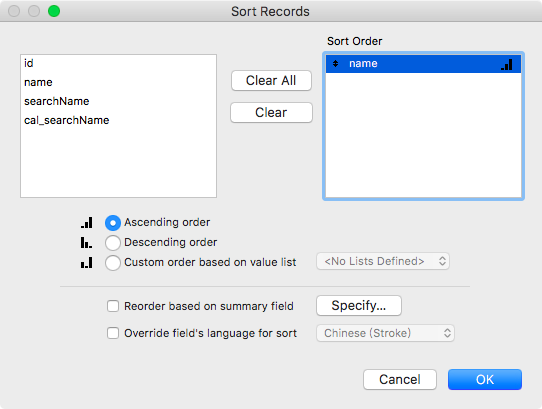Open the No Lists Defined dropdown
The height and width of the screenshot is (409, 542).
(383, 261)
